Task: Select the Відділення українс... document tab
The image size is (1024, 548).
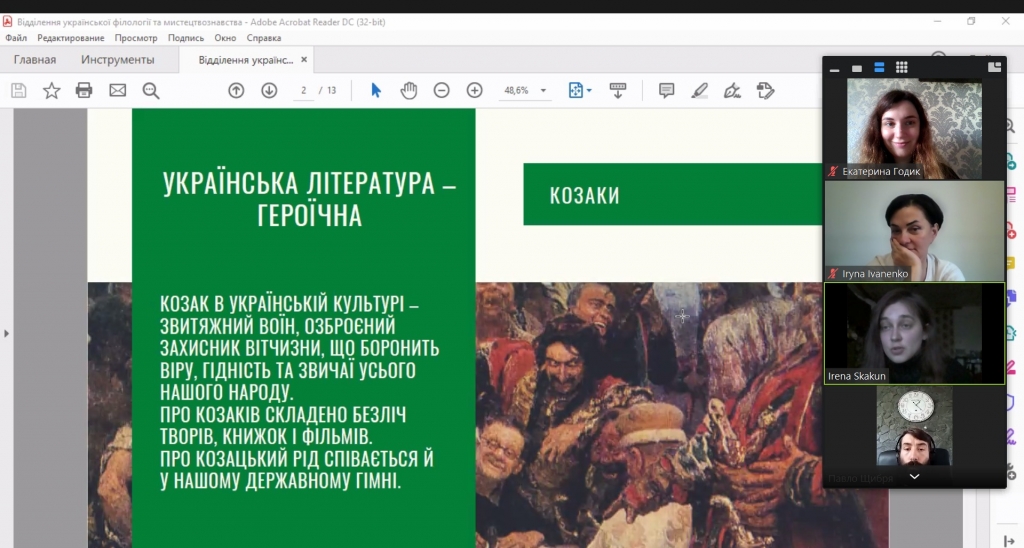Action: pyautogui.click(x=246, y=59)
